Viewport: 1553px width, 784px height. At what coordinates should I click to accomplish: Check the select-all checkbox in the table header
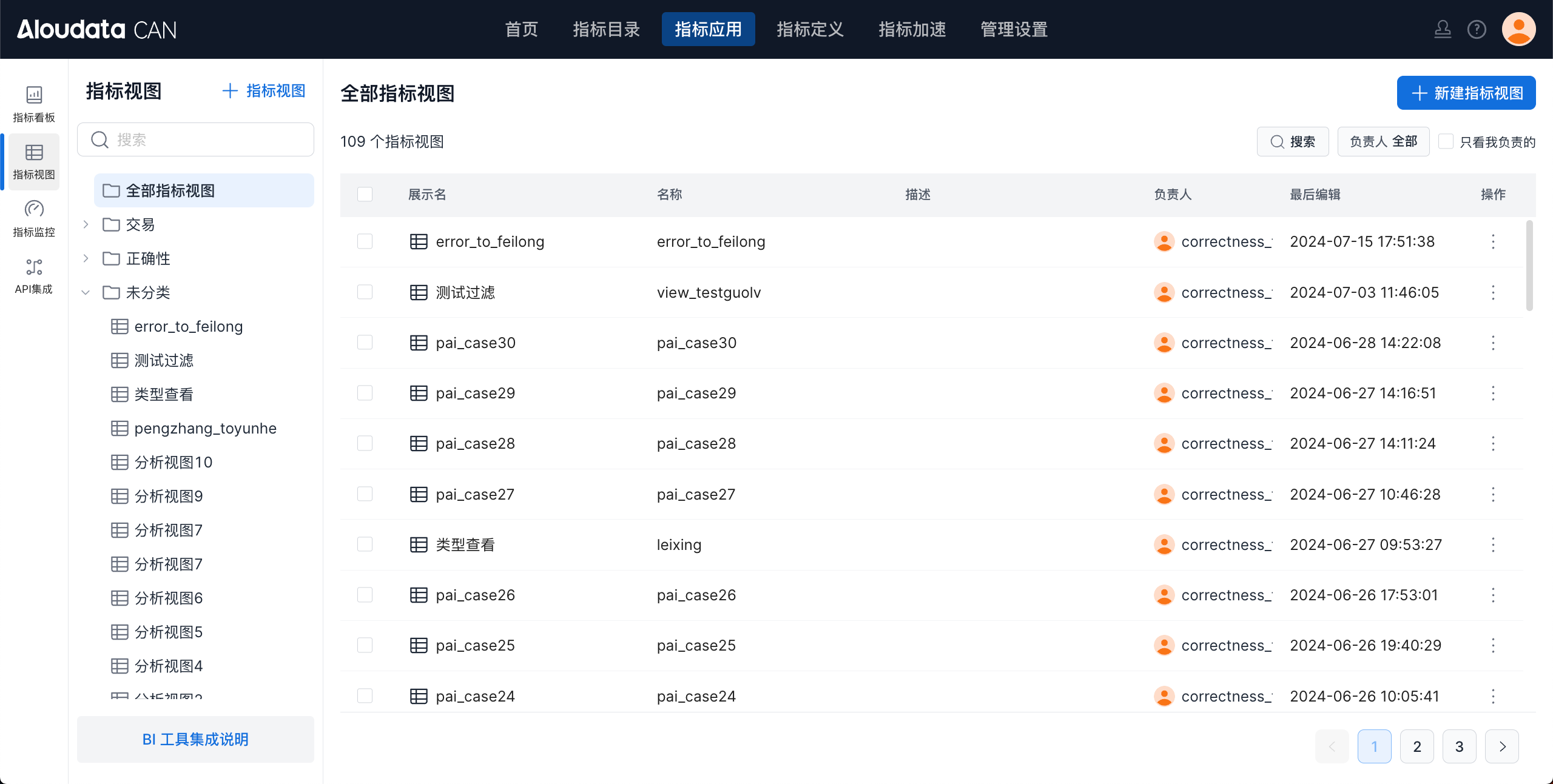[365, 194]
